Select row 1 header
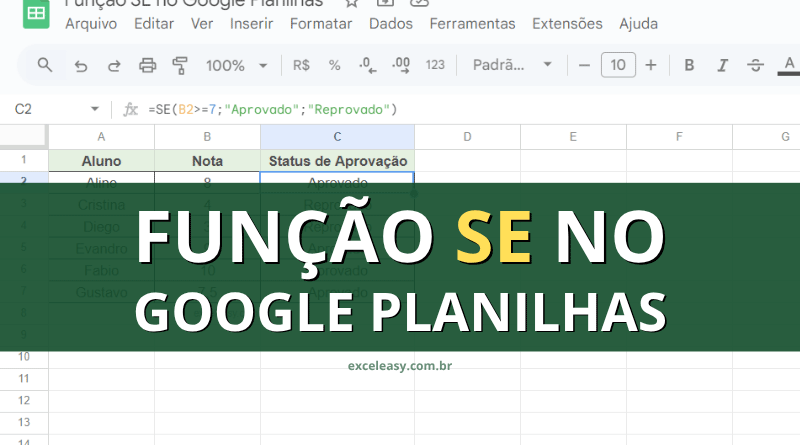 tap(24, 160)
